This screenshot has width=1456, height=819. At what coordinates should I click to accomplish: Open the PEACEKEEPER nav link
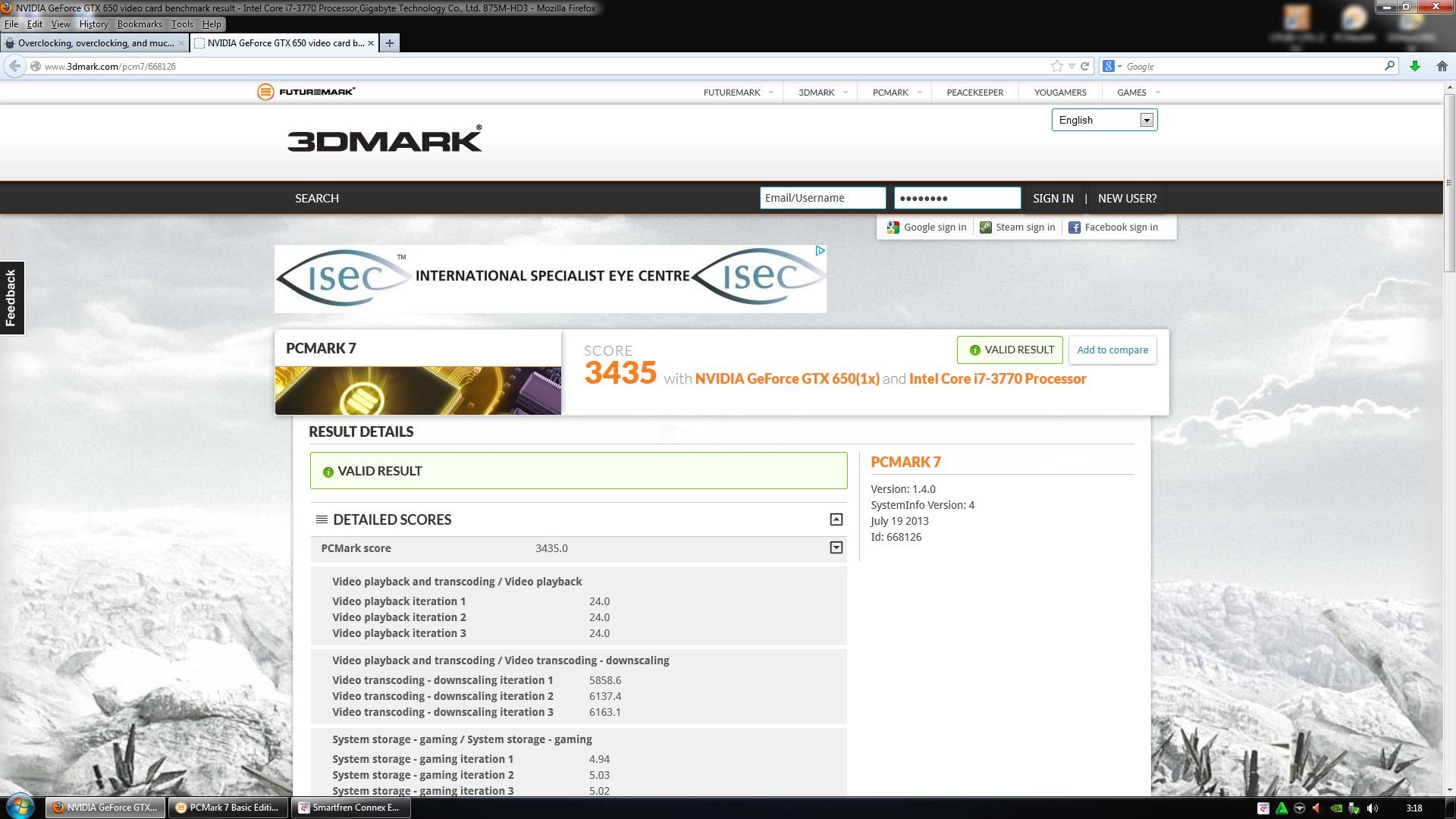tap(975, 93)
